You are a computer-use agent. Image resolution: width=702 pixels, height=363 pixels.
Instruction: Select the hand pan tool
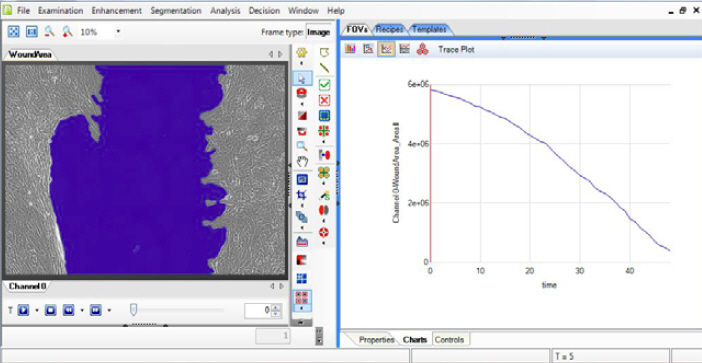[303, 162]
